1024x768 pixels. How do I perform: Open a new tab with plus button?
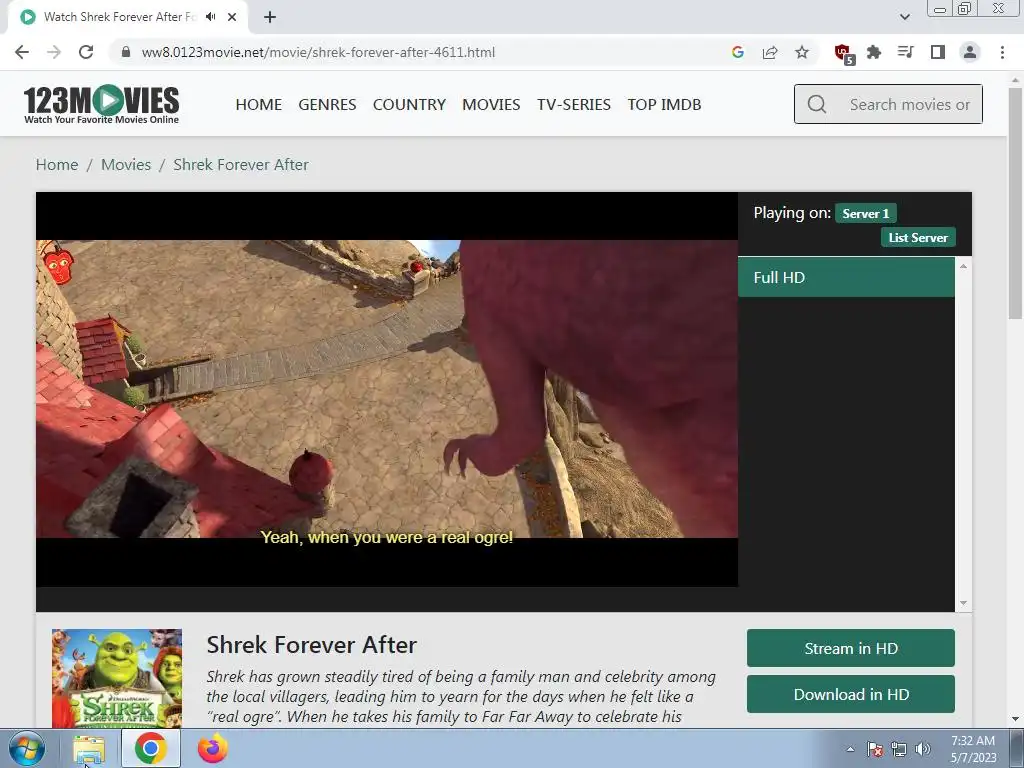click(x=270, y=17)
